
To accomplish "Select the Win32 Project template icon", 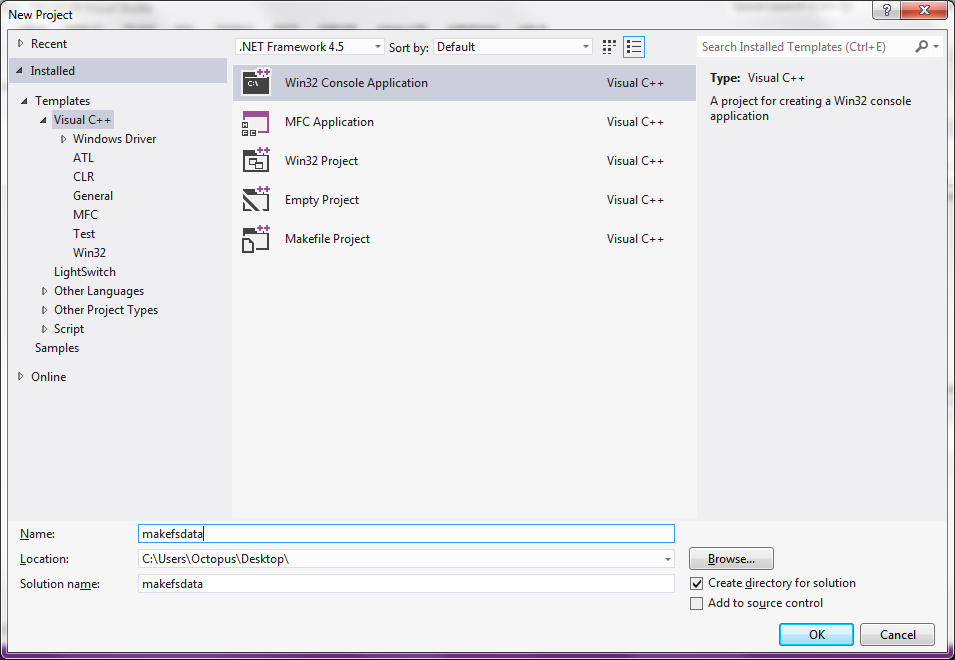I will click(255, 160).
